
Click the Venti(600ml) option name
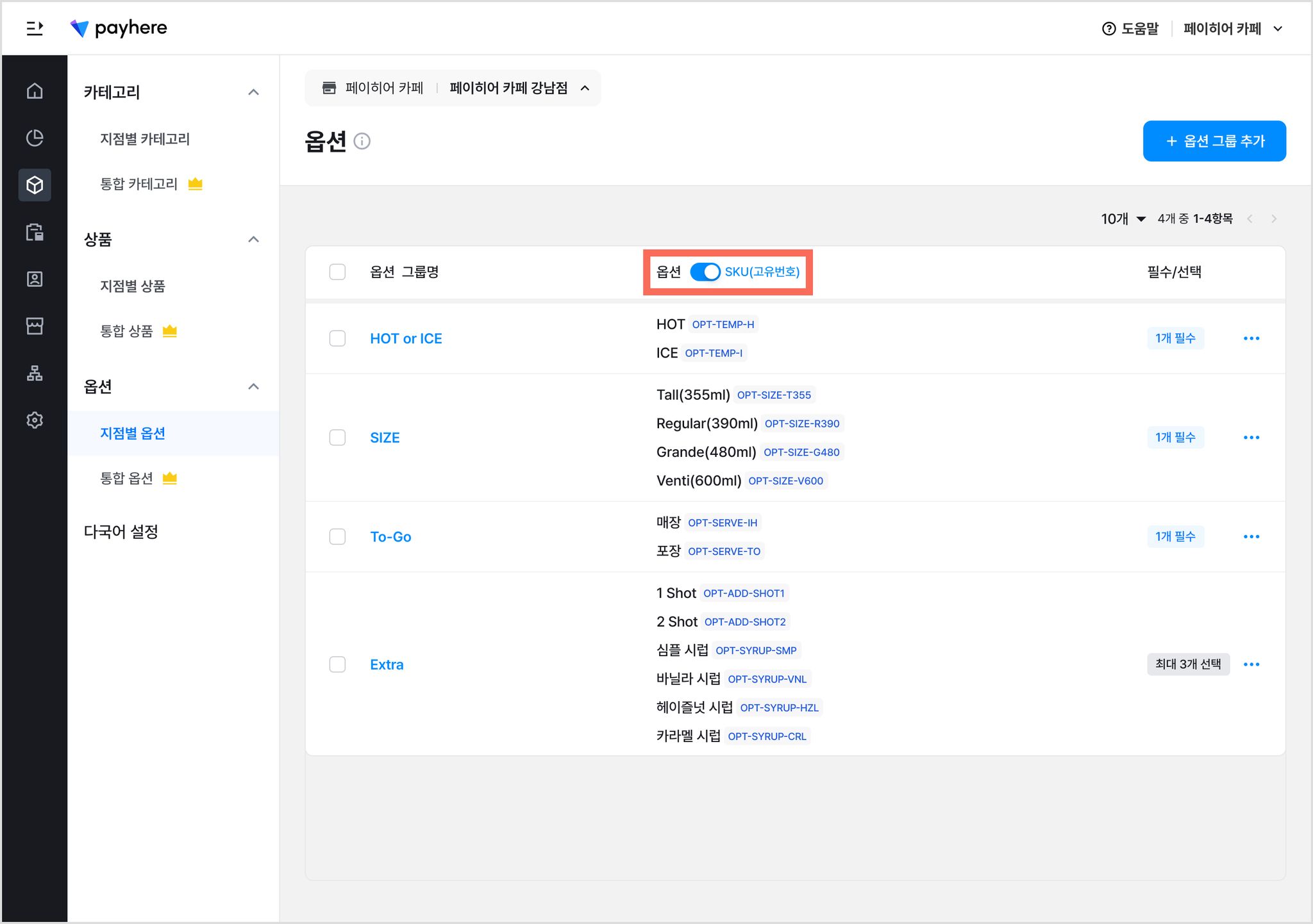[x=699, y=481]
